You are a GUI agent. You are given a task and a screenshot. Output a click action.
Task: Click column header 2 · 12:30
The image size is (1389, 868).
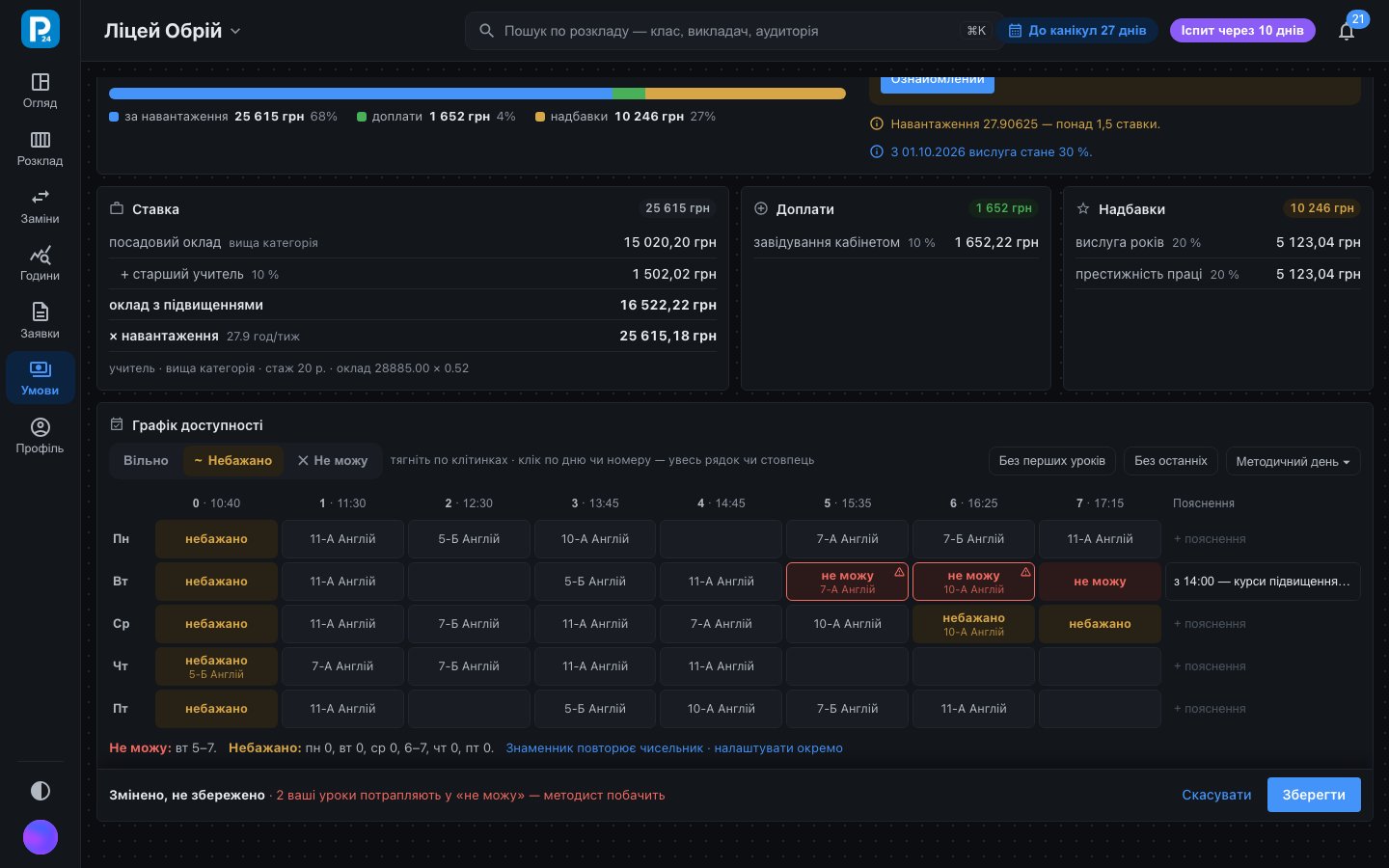point(469,503)
